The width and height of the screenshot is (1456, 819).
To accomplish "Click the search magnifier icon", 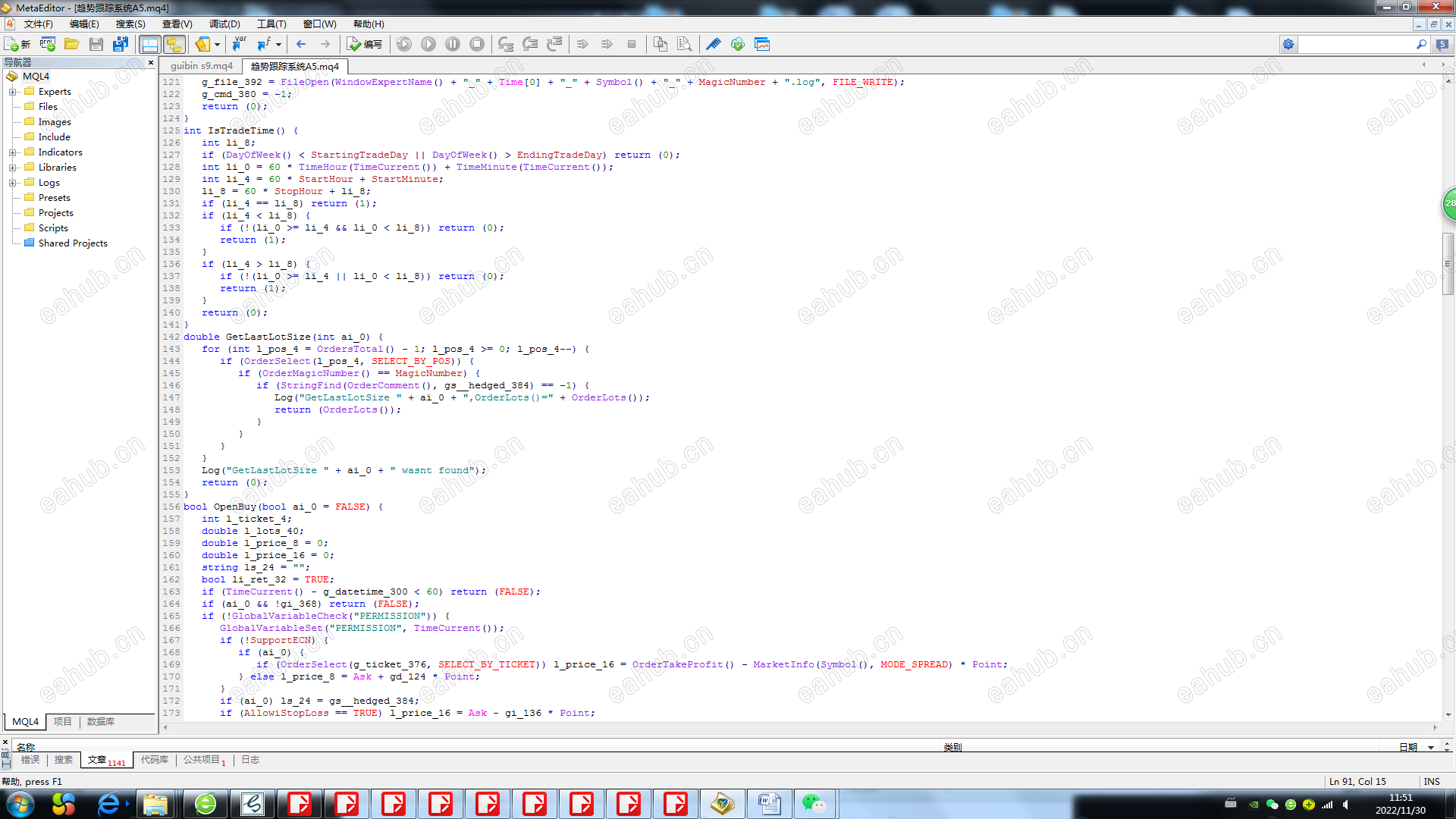I will (1421, 44).
